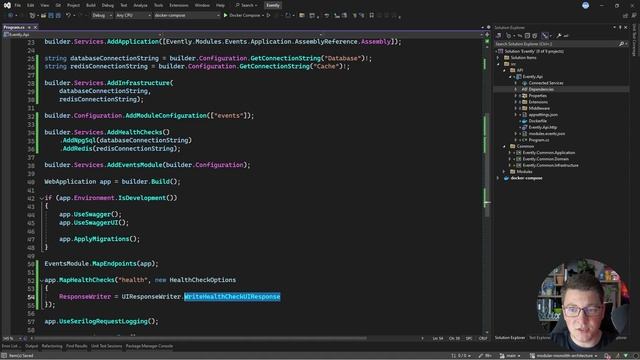The image size is (640, 360).
Task: Expand the Dependencies node
Action: (x=516, y=89)
